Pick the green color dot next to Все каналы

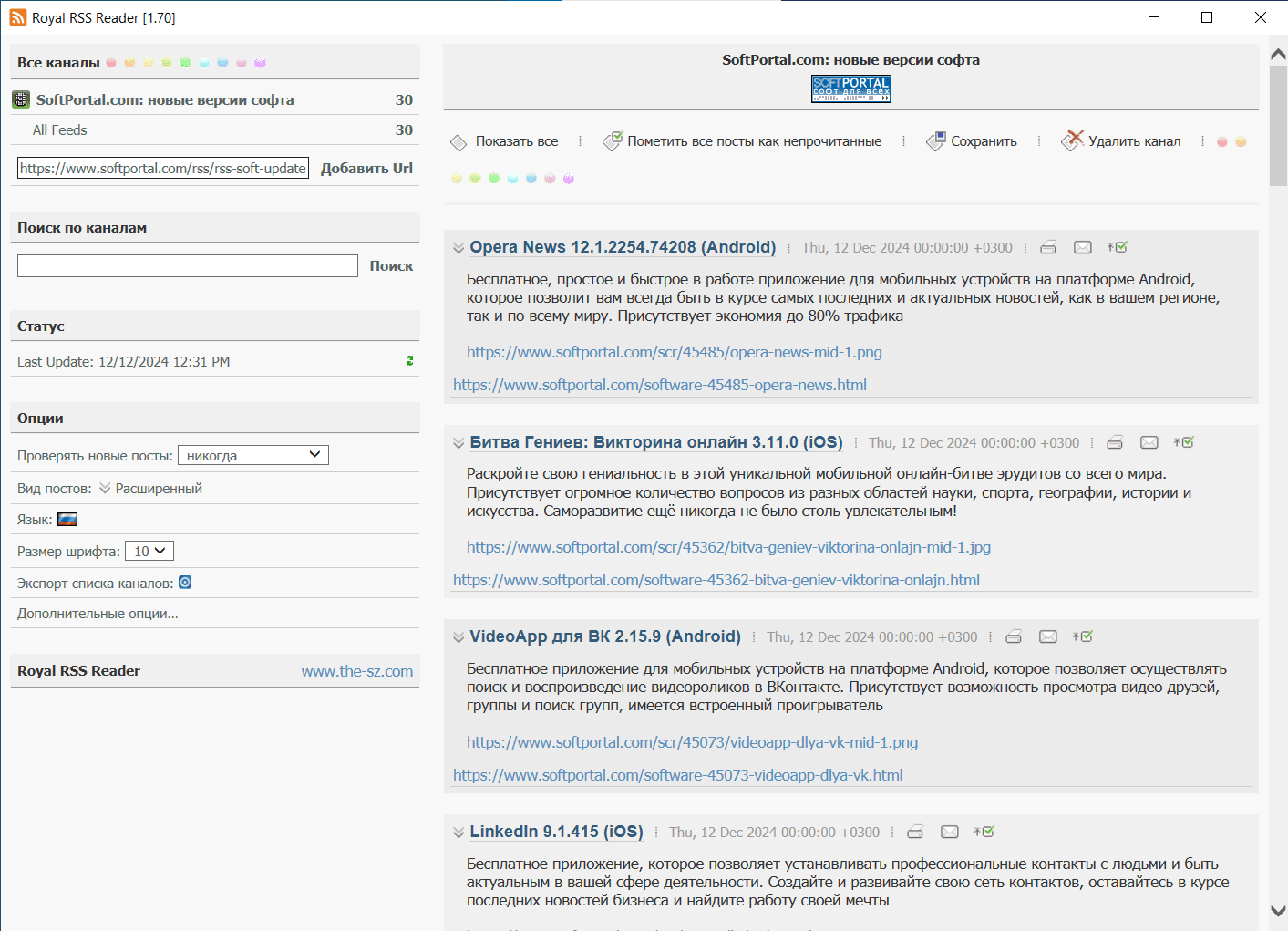(x=185, y=63)
